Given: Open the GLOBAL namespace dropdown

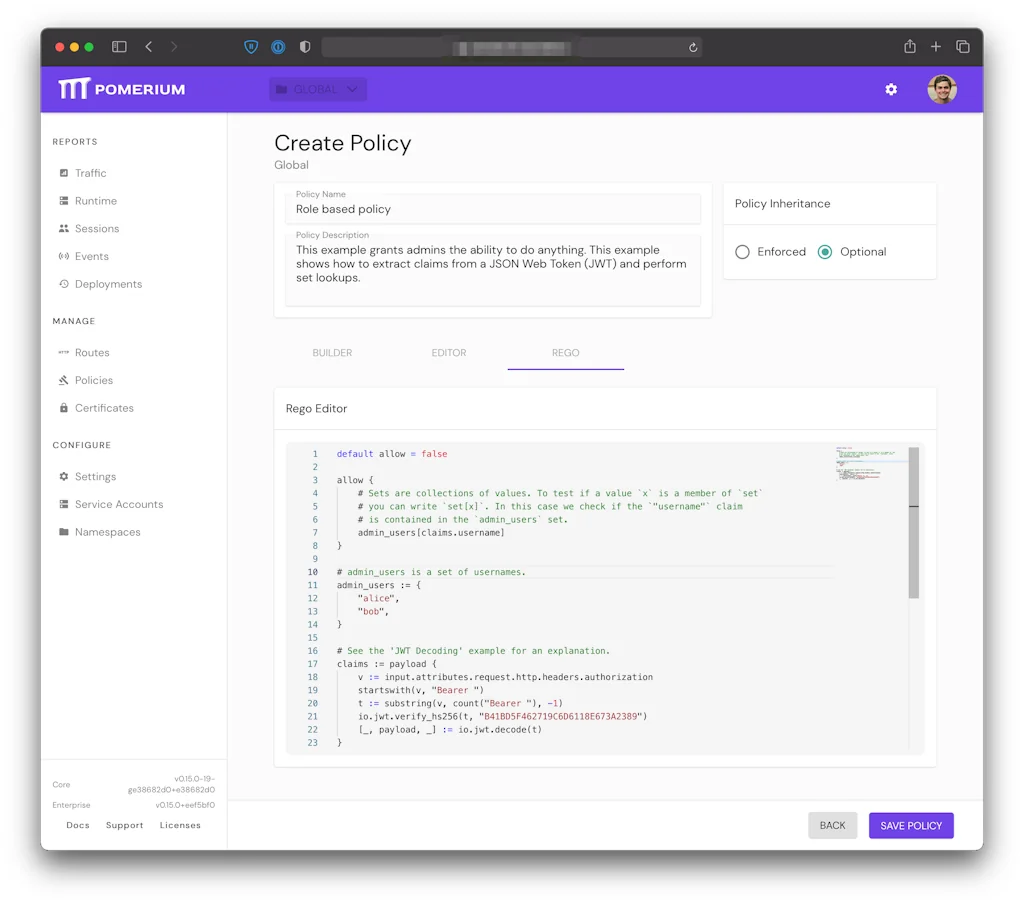Looking at the screenshot, I should pos(318,90).
